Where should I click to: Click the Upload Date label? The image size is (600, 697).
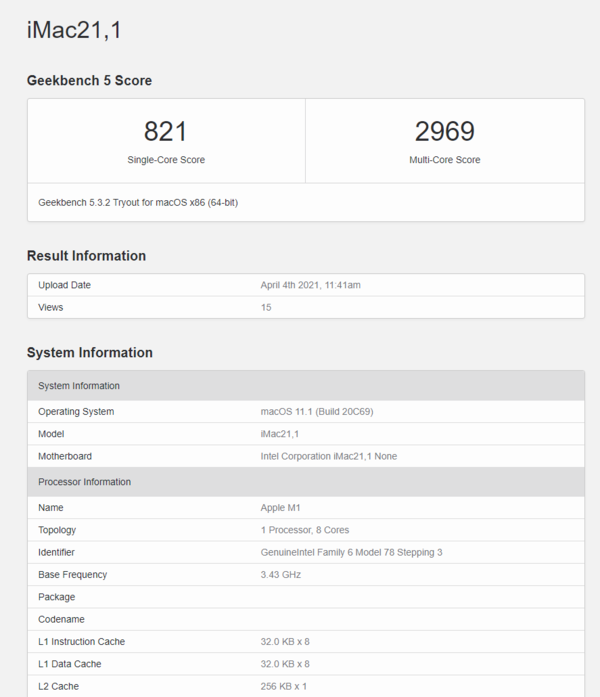64,285
